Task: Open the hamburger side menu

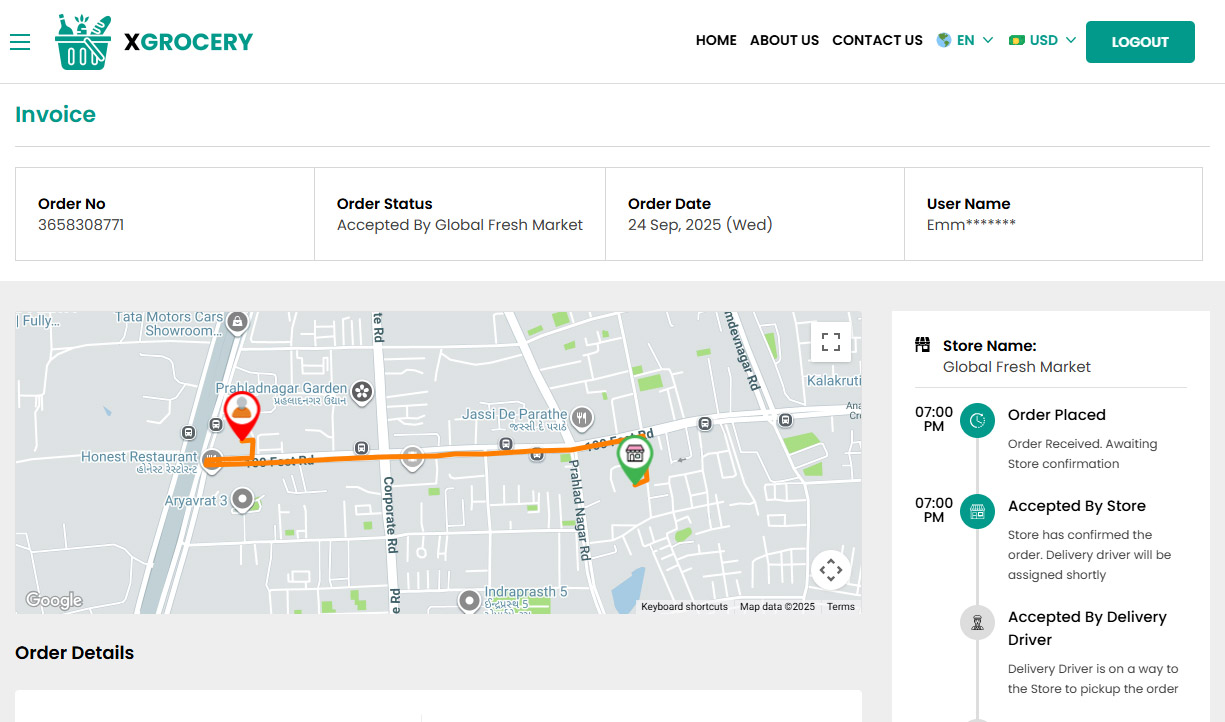Action: point(20,41)
